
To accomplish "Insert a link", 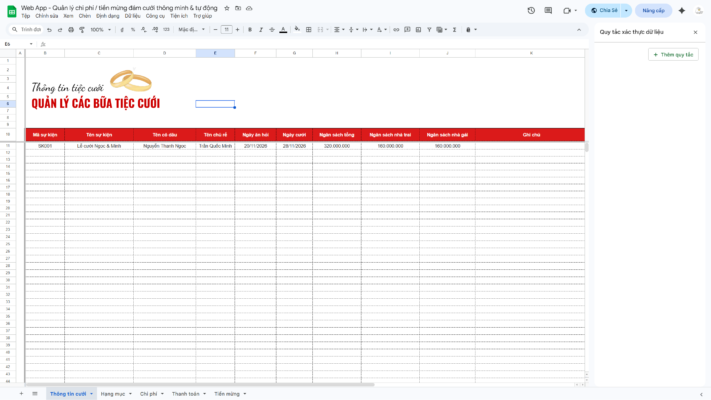I will tap(396, 29).
